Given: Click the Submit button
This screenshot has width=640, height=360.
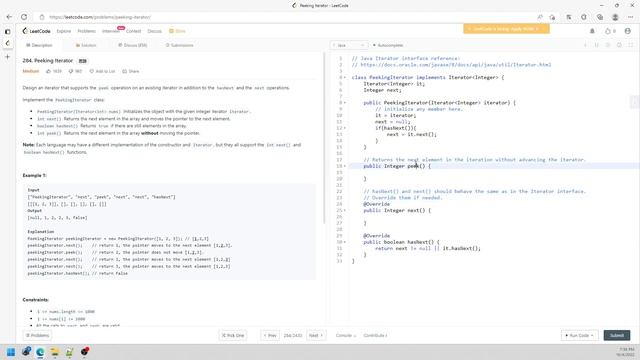Looking at the screenshot, I should [617, 336].
